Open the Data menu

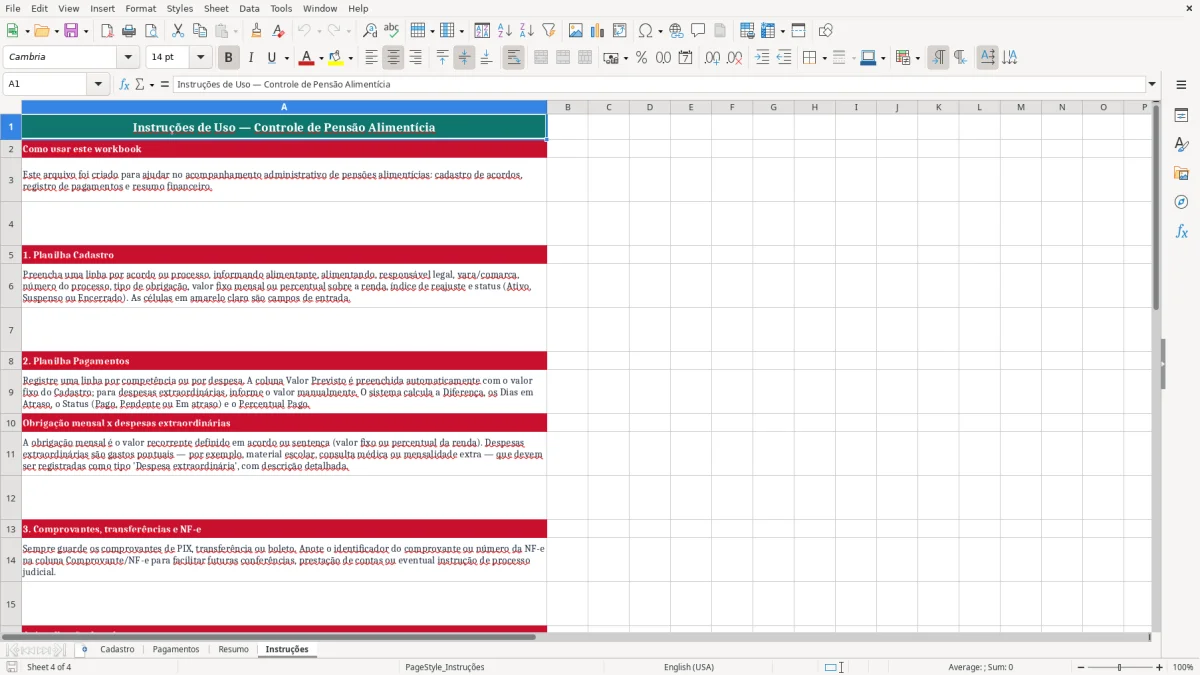tap(249, 8)
